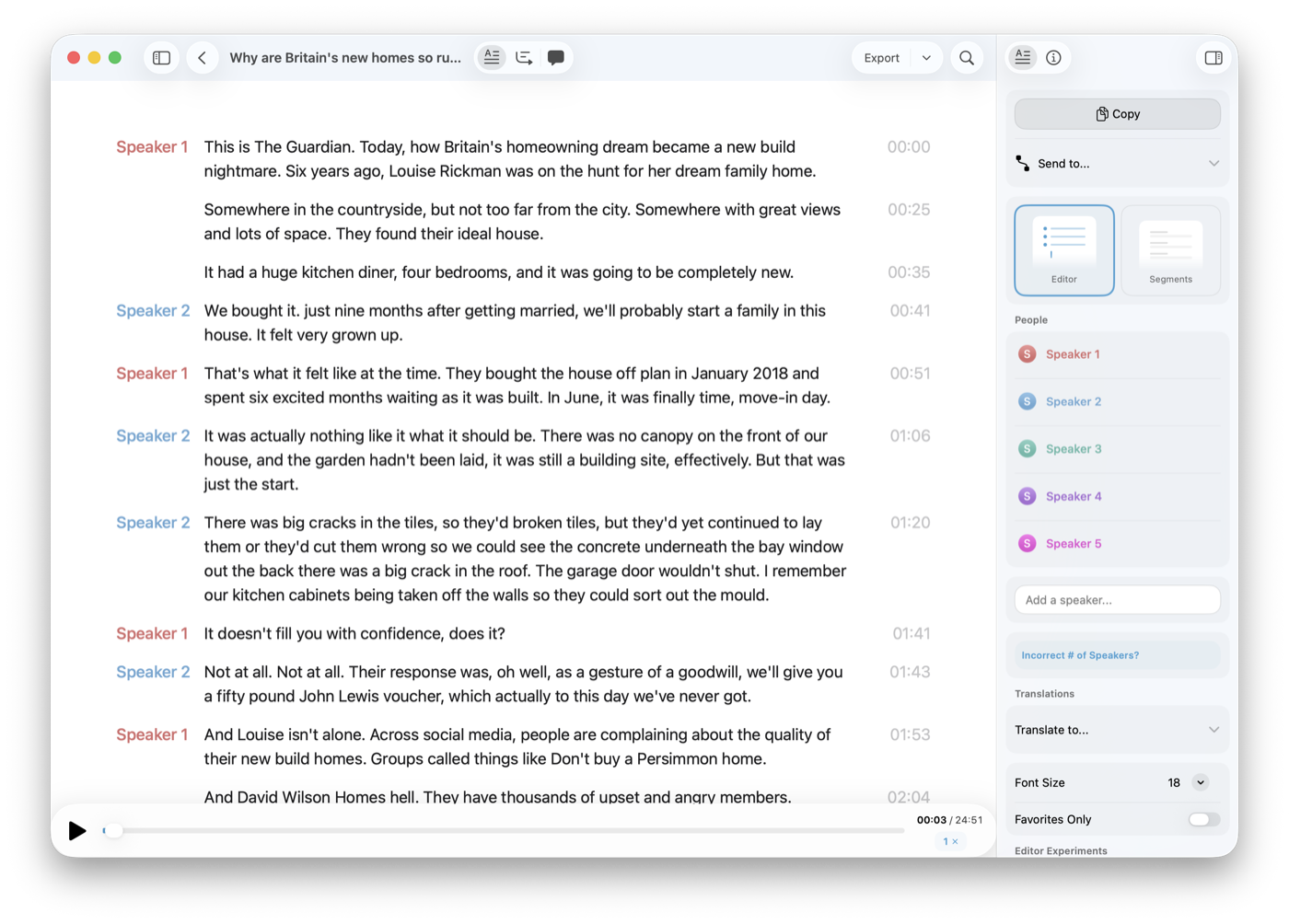1289x924 pixels.
Task: Open the comments speech bubble icon
Action: [x=556, y=58]
